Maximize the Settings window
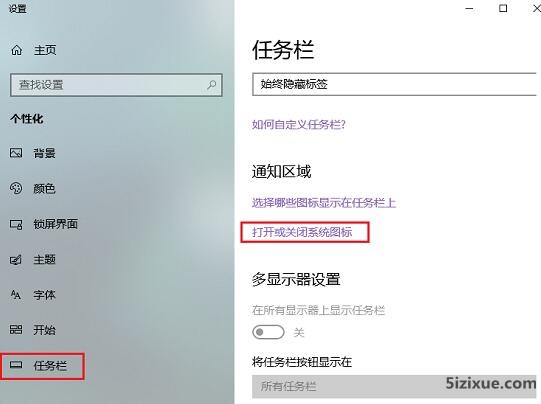The height and width of the screenshot is (404, 541). coord(503,8)
